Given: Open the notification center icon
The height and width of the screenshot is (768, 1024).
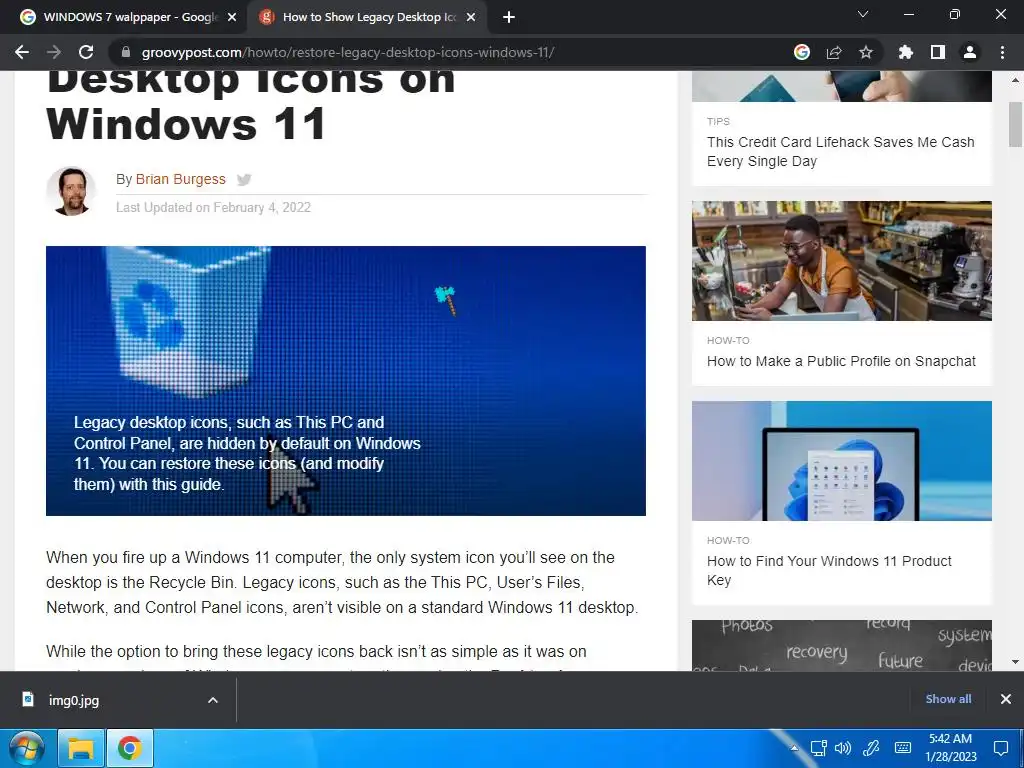Looking at the screenshot, I should click(x=1000, y=748).
